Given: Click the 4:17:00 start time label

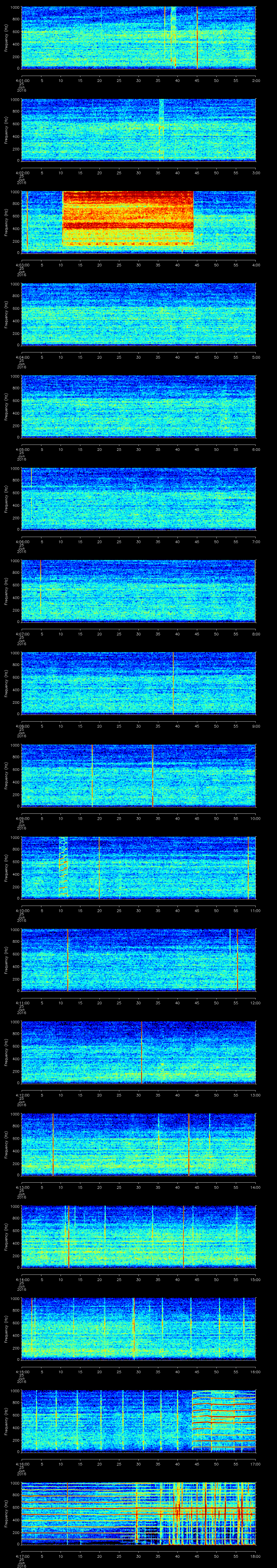Looking at the screenshot, I should (x=22, y=1556).
